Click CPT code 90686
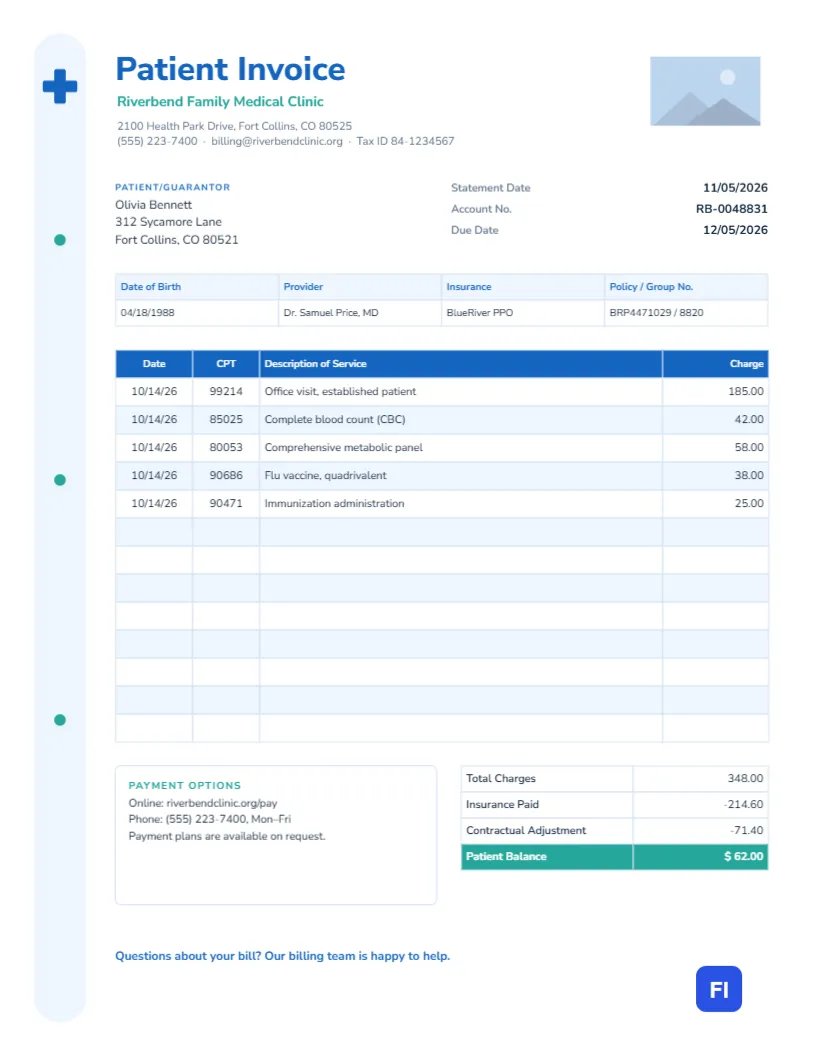This screenshot has width=816, height=1056. point(226,475)
